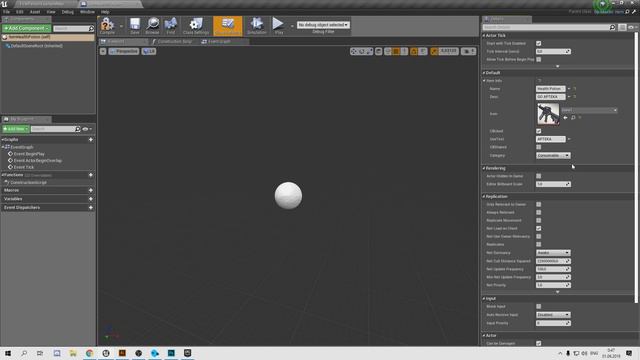
Task: Open camera speed setting in viewport
Action: (468, 51)
